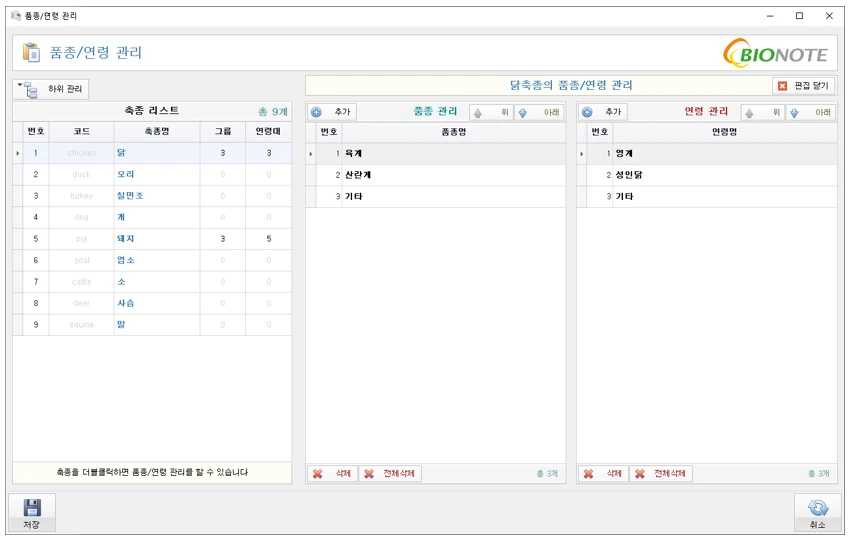
Task: Click the code cell 'goat'
Action: [81, 260]
